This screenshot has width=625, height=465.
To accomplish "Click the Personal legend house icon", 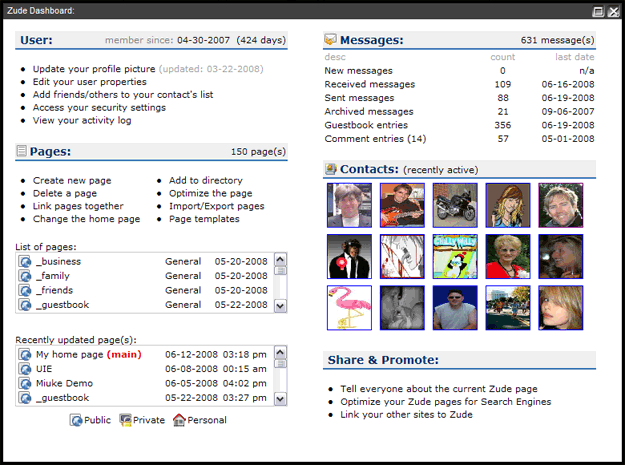I will coord(179,420).
